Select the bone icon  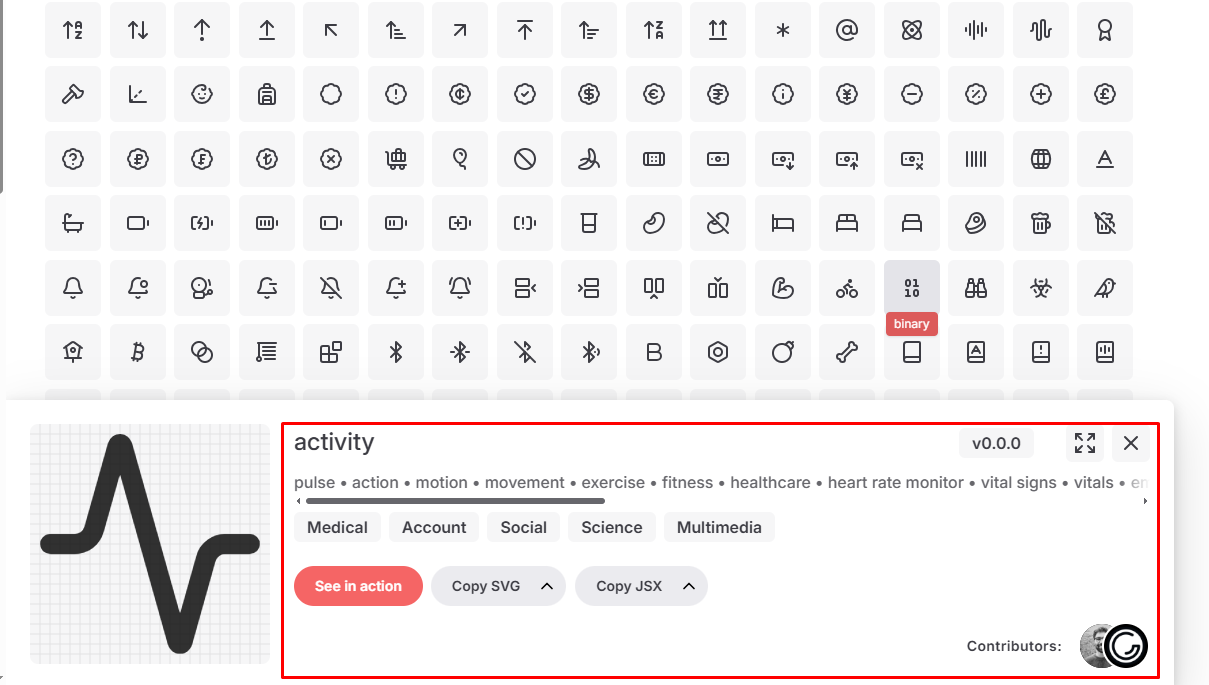click(847, 352)
